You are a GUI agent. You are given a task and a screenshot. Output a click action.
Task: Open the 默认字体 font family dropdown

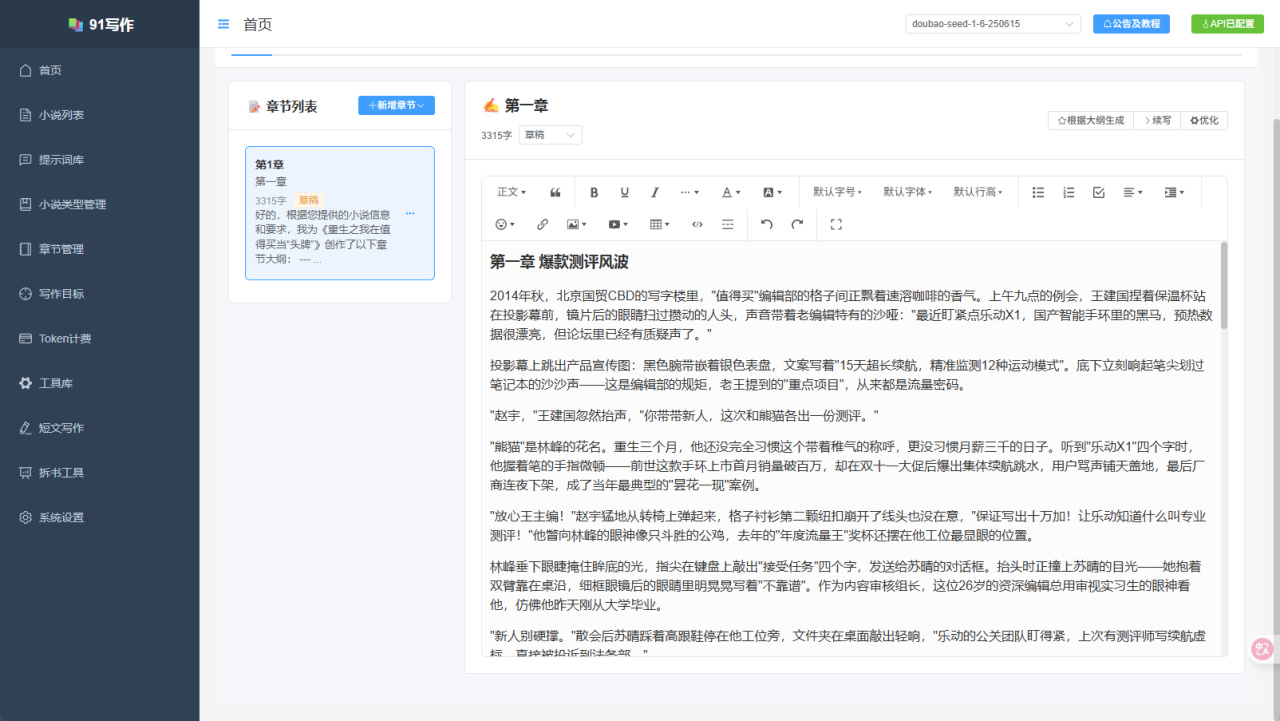click(x=907, y=192)
